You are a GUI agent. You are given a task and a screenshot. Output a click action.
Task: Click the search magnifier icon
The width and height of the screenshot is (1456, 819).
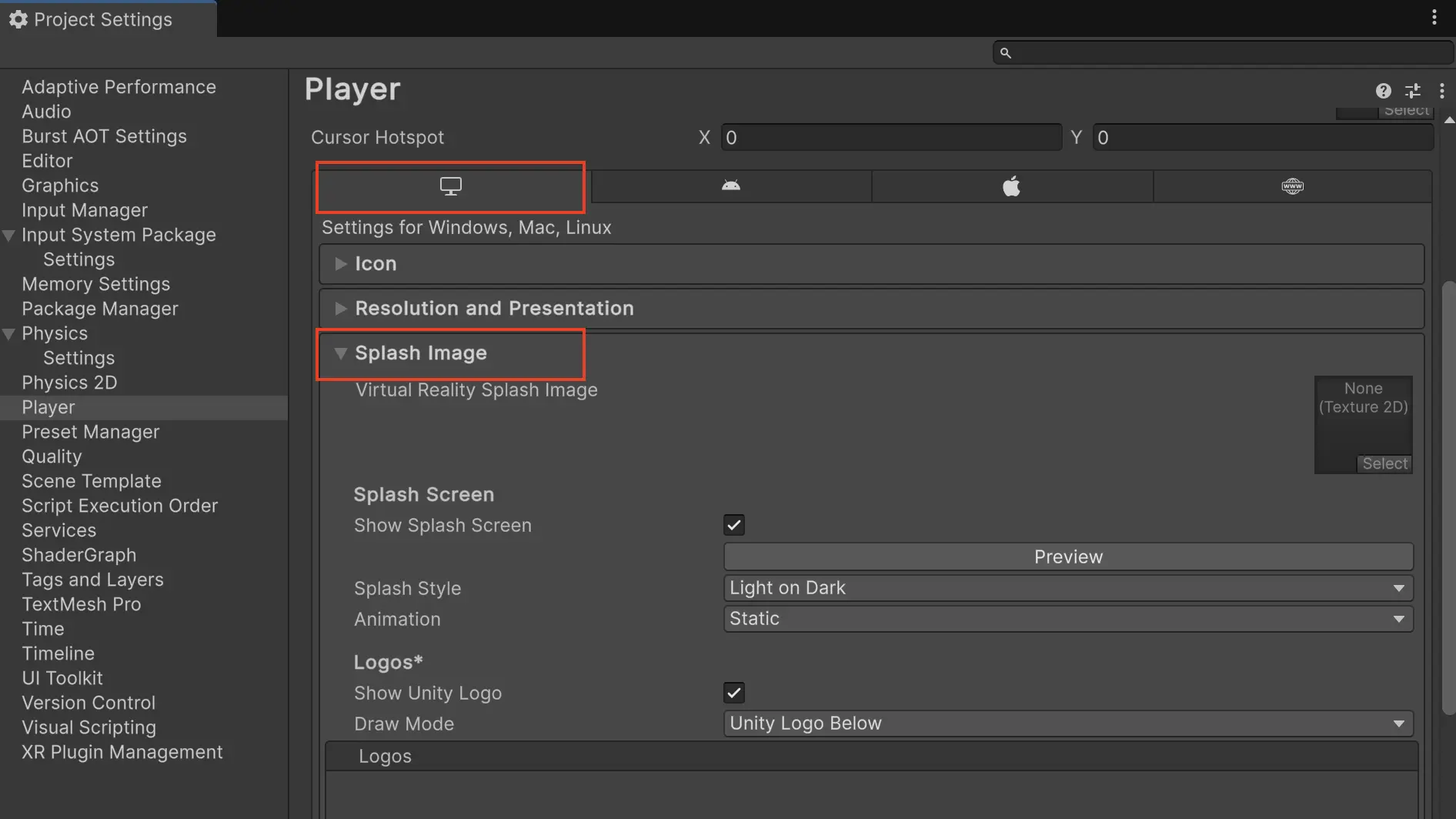tap(1005, 53)
